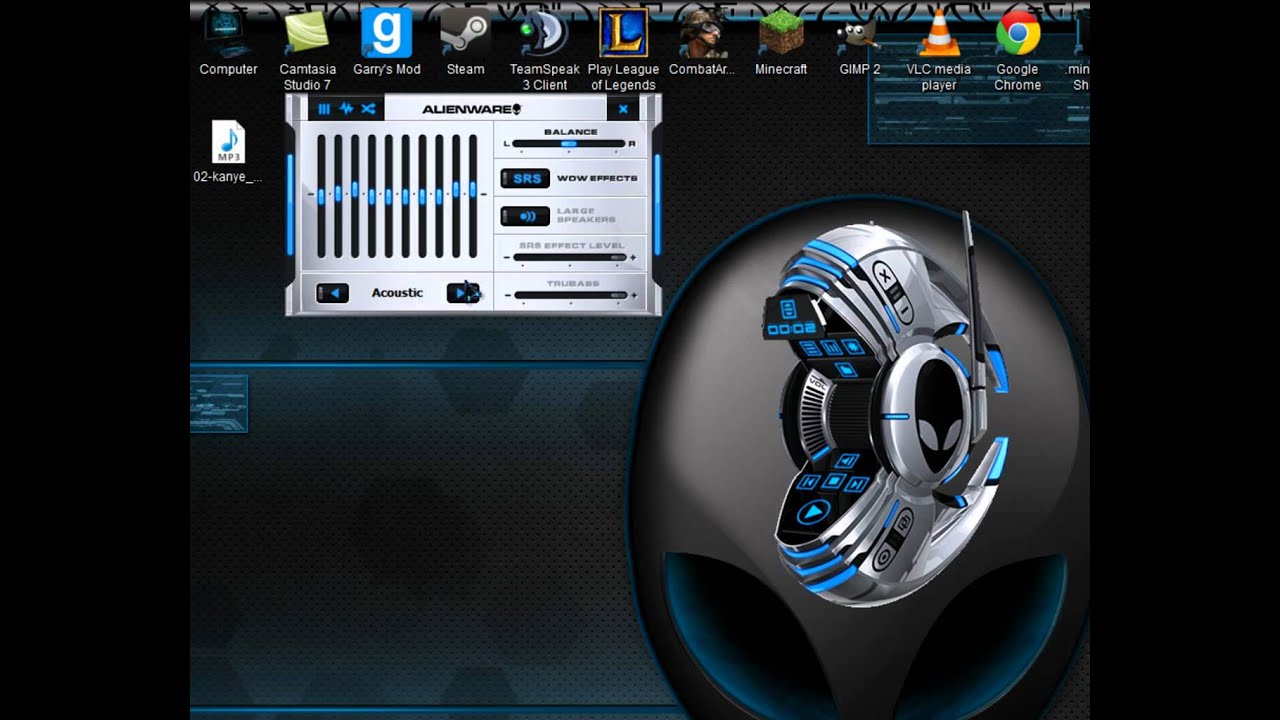Viewport: 1280px width, 720px height.
Task: Launch Minecraft from the desktop
Action: [781, 42]
